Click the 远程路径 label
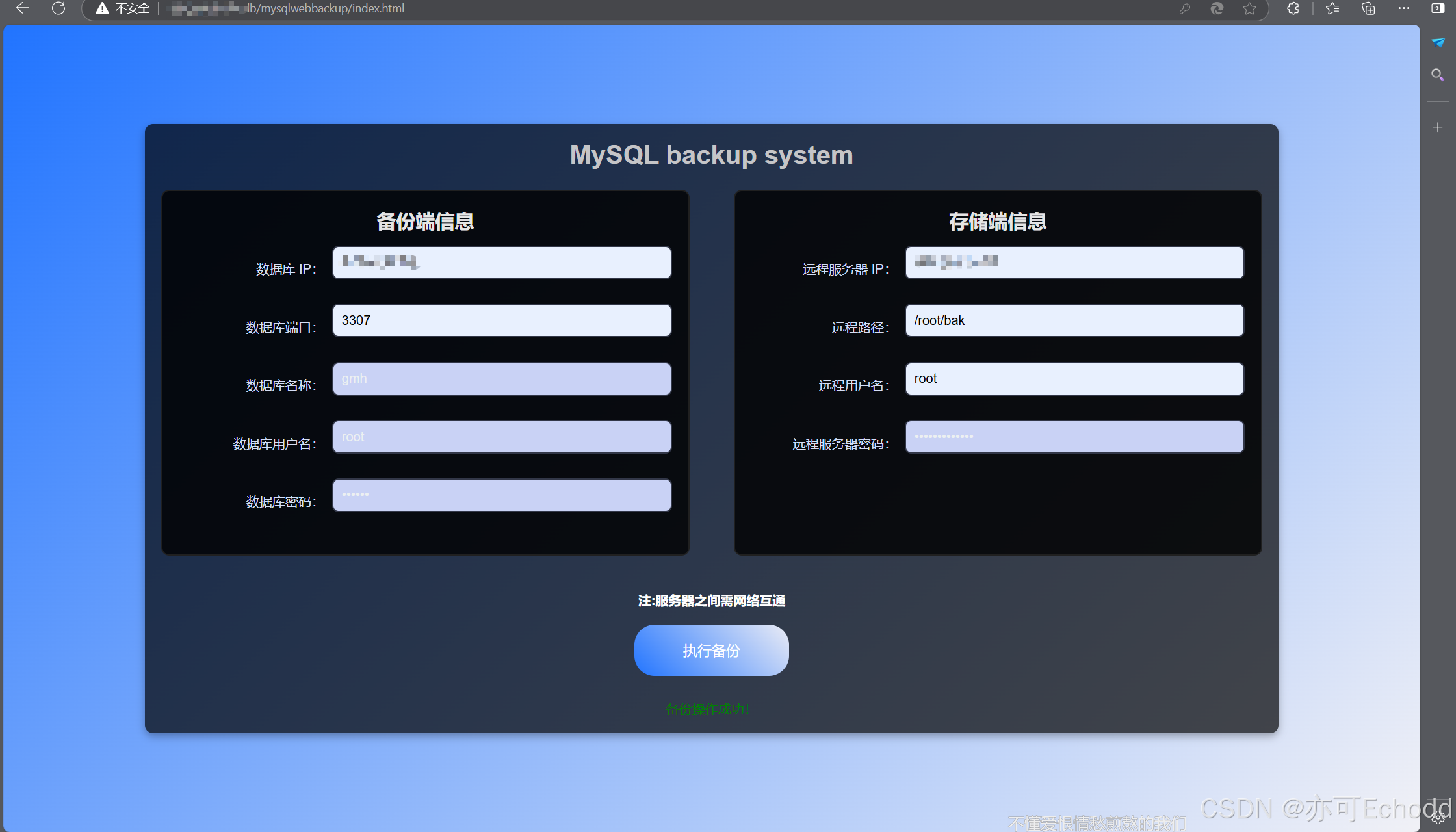 tap(860, 328)
